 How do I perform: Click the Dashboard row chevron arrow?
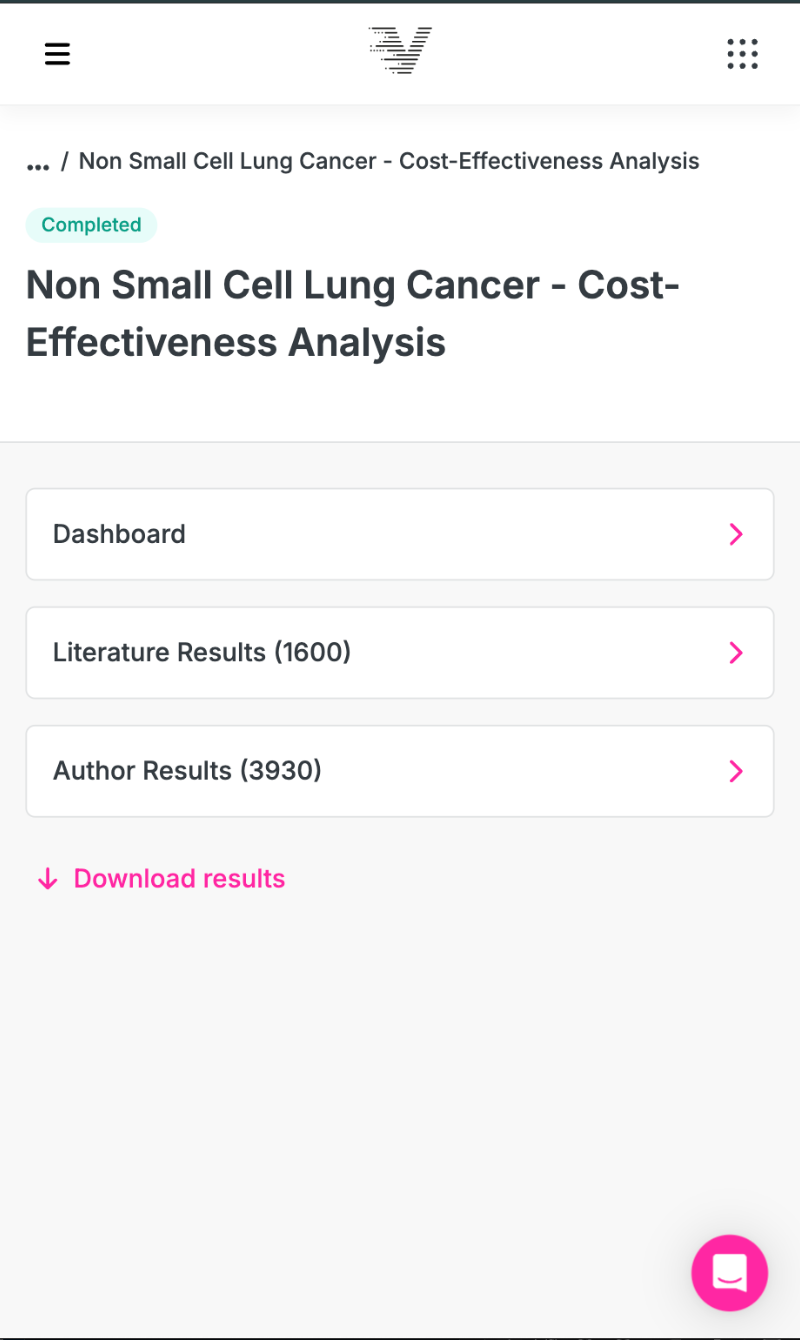coord(736,534)
